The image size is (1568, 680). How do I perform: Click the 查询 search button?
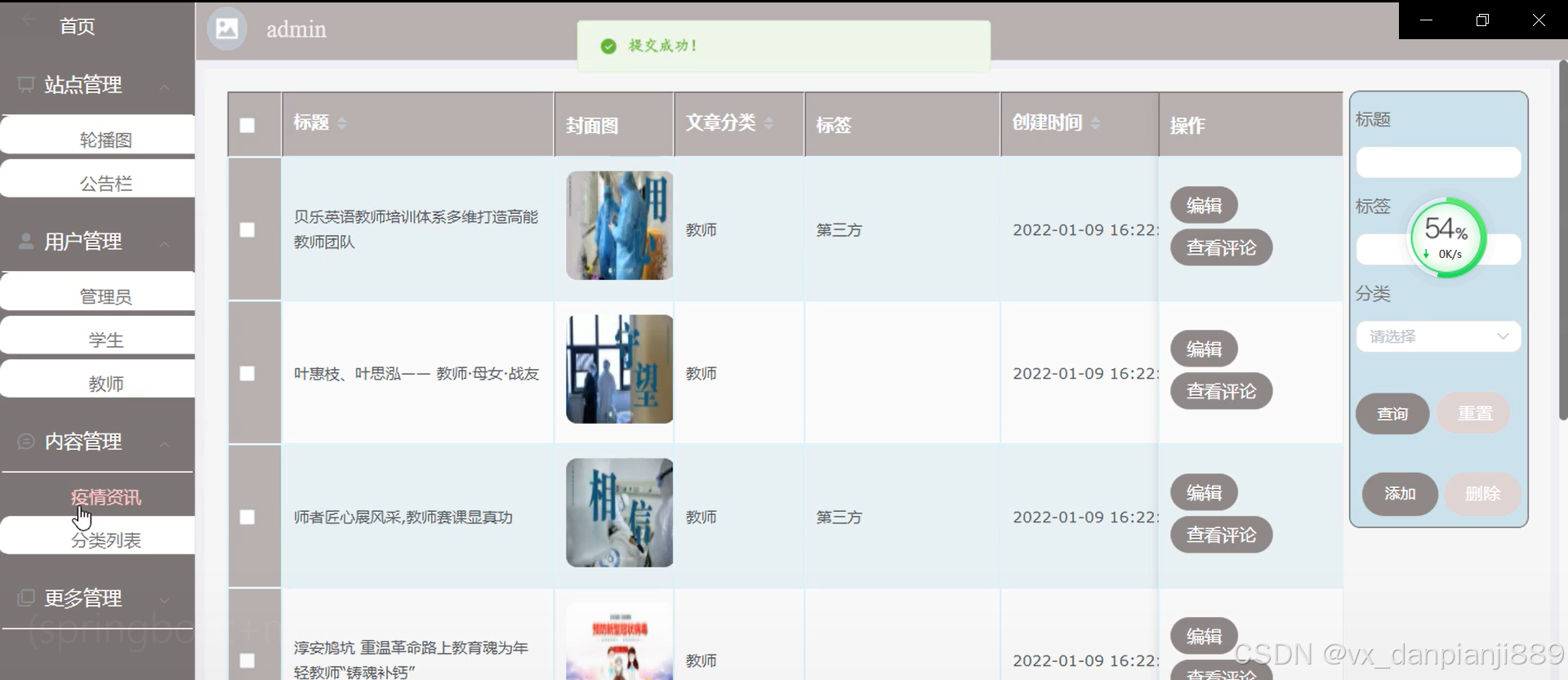(x=1392, y=414)
